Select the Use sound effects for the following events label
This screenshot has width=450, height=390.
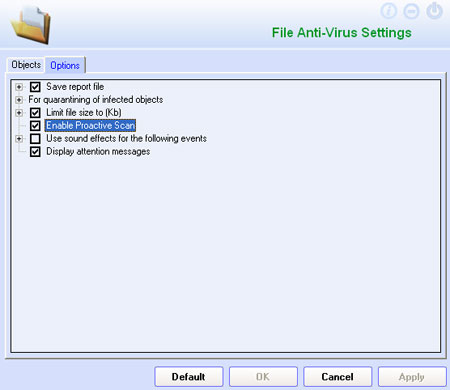tap(126, 139)
